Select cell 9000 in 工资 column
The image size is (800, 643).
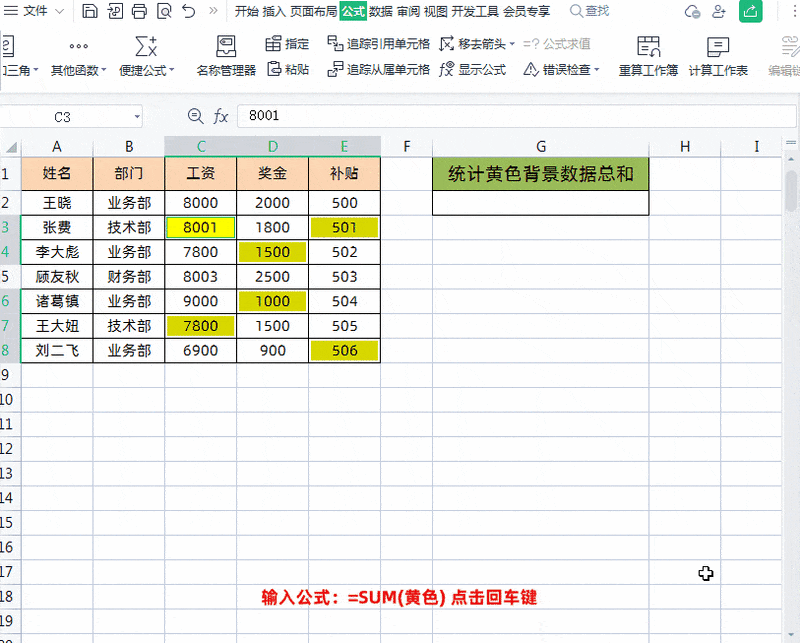pyautogui.click(x=201, y=301)
